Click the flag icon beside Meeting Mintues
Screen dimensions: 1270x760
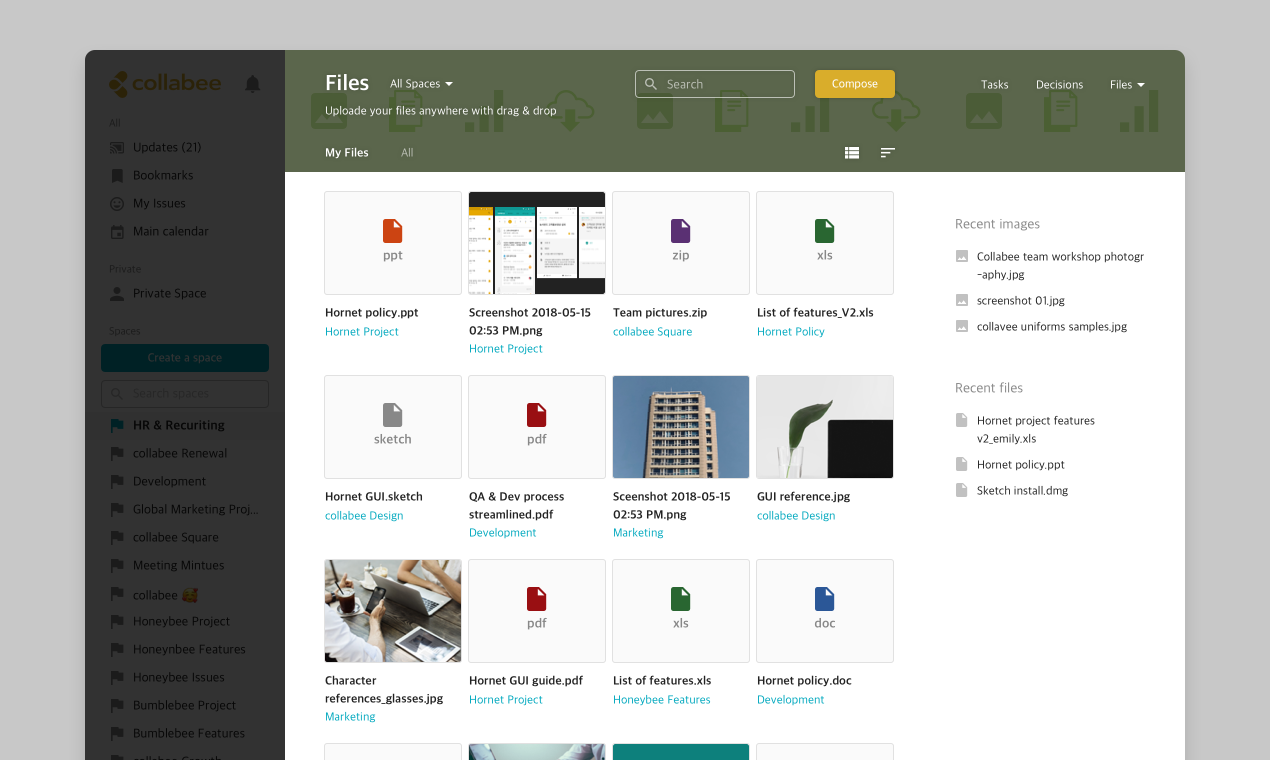117,565
